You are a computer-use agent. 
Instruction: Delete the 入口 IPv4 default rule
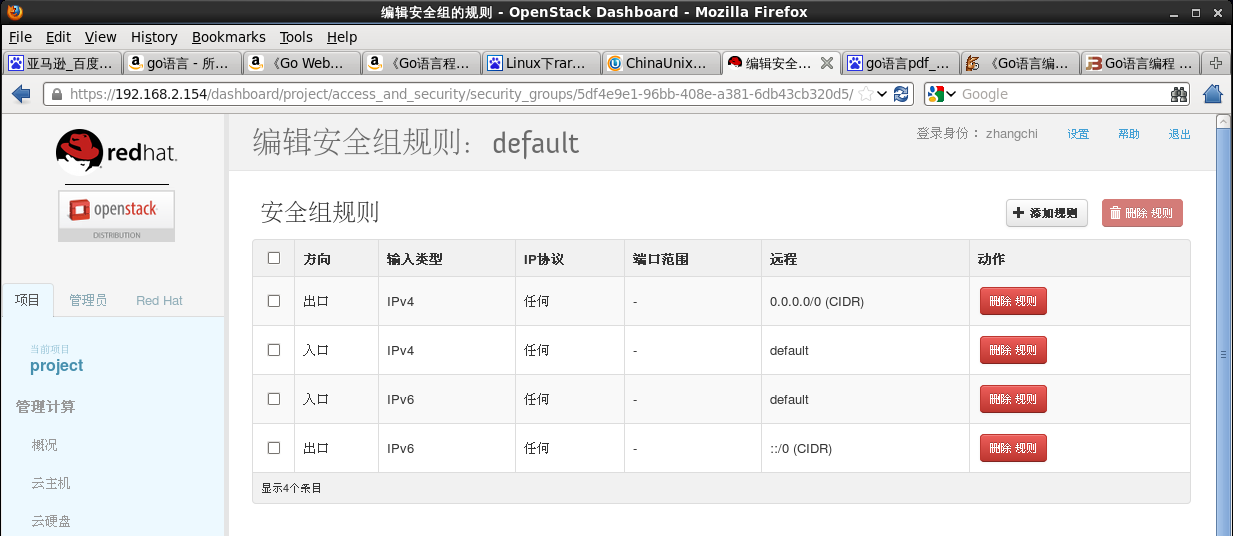point(1013,350)
